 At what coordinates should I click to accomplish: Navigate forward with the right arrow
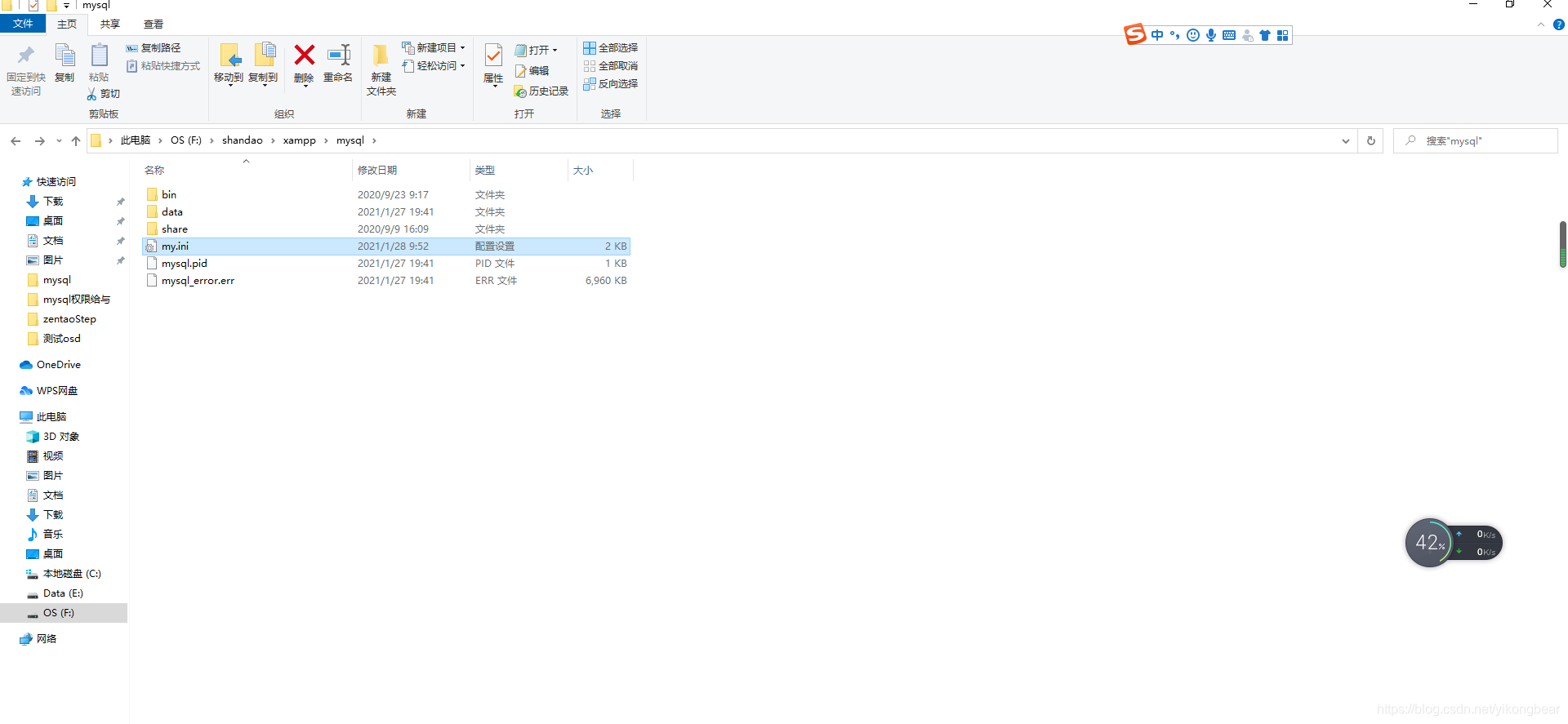coord(39,141)
